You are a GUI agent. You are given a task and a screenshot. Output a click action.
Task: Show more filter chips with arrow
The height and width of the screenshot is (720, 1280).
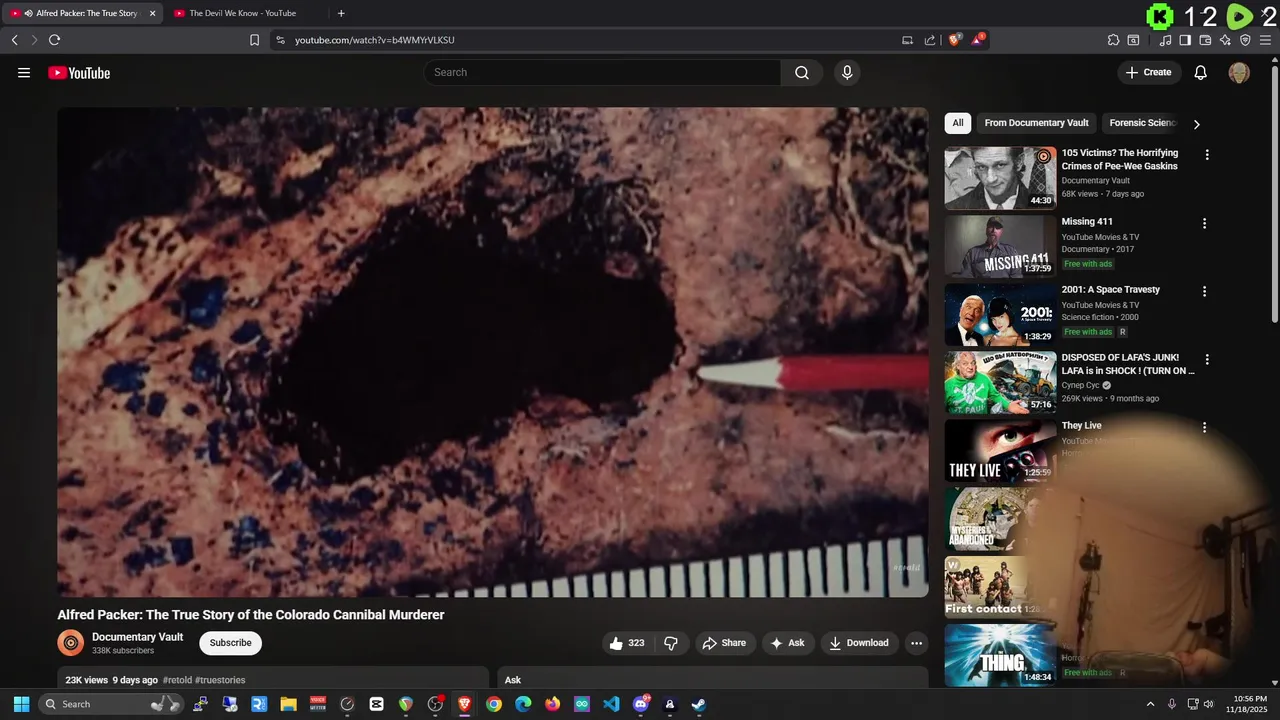(x=1196, y=124)
